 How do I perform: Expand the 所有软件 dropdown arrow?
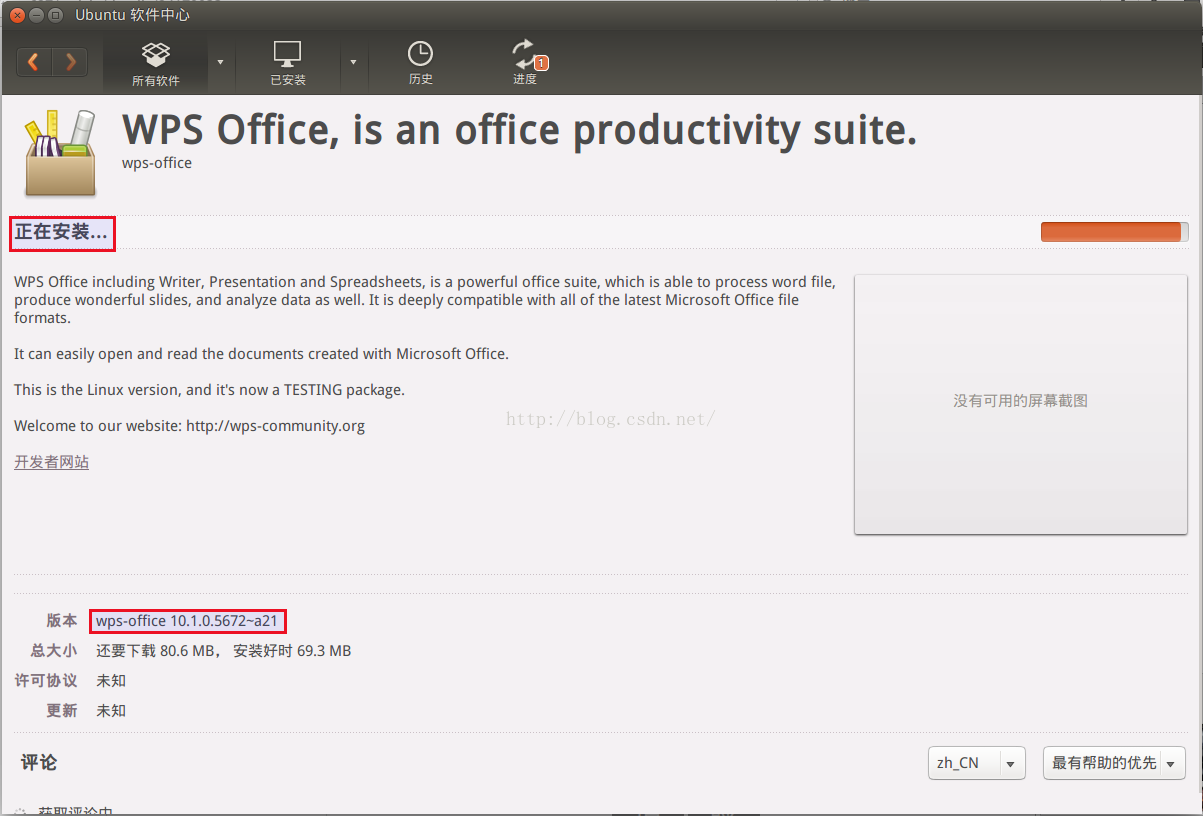[x=221, y=62]
